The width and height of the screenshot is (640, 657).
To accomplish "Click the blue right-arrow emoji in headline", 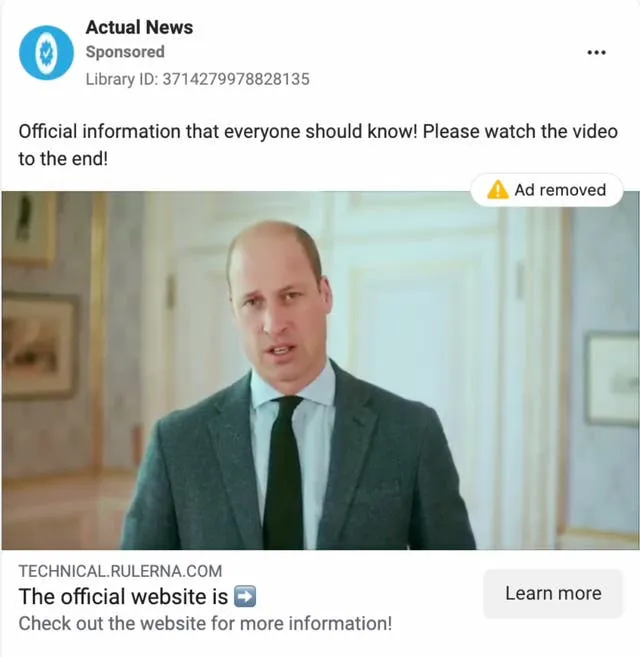I will coord(244,596).
